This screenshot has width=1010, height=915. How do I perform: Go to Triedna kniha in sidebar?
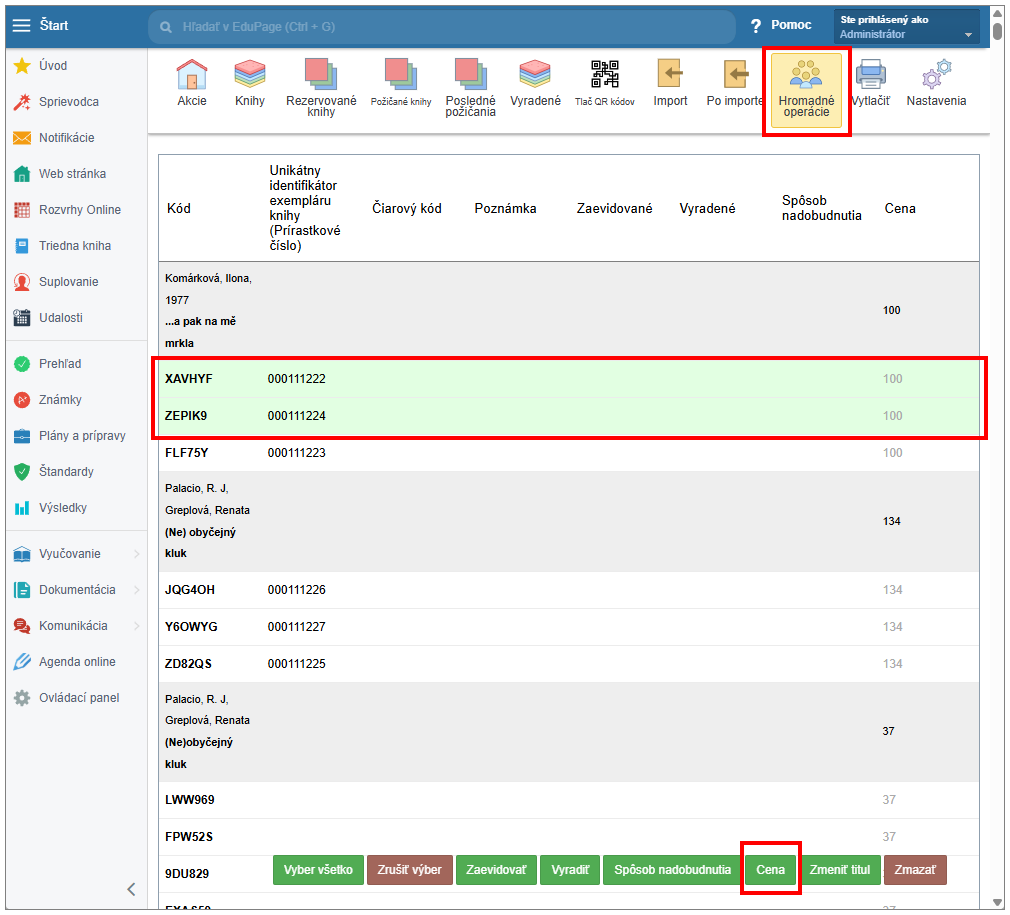[74, 246]
